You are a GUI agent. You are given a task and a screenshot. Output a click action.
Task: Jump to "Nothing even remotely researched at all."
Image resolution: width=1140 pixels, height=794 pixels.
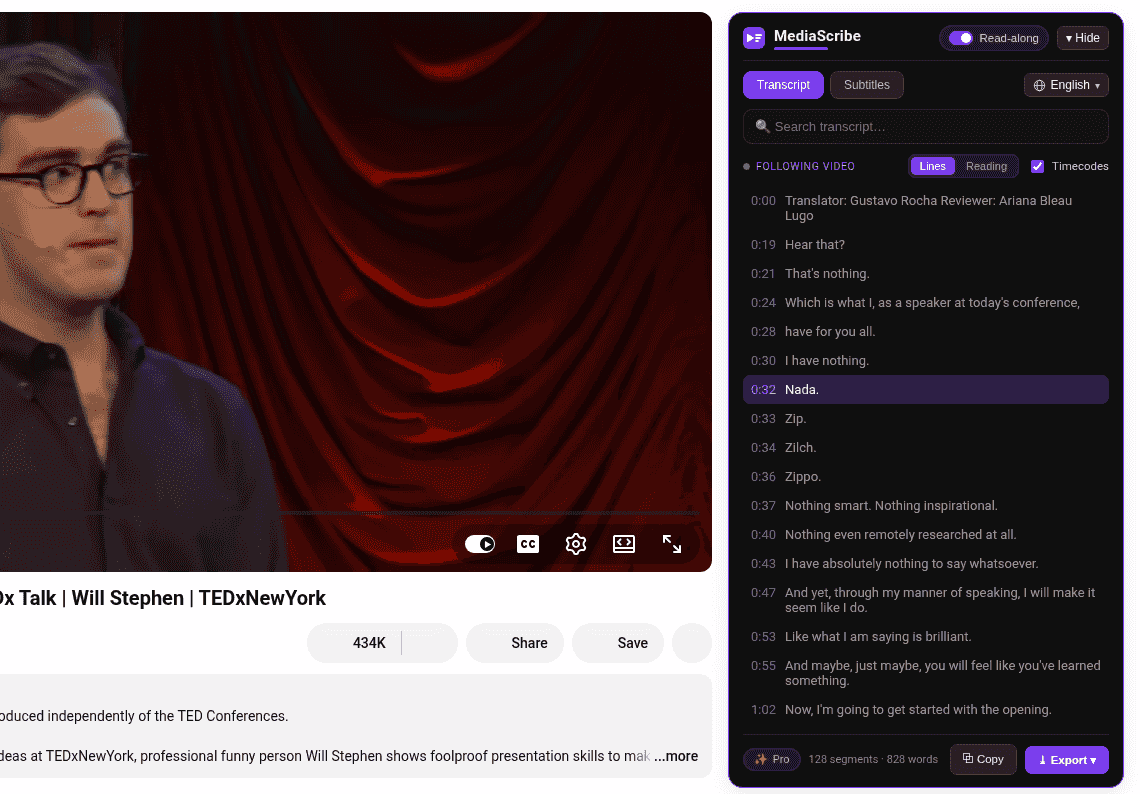926,535
